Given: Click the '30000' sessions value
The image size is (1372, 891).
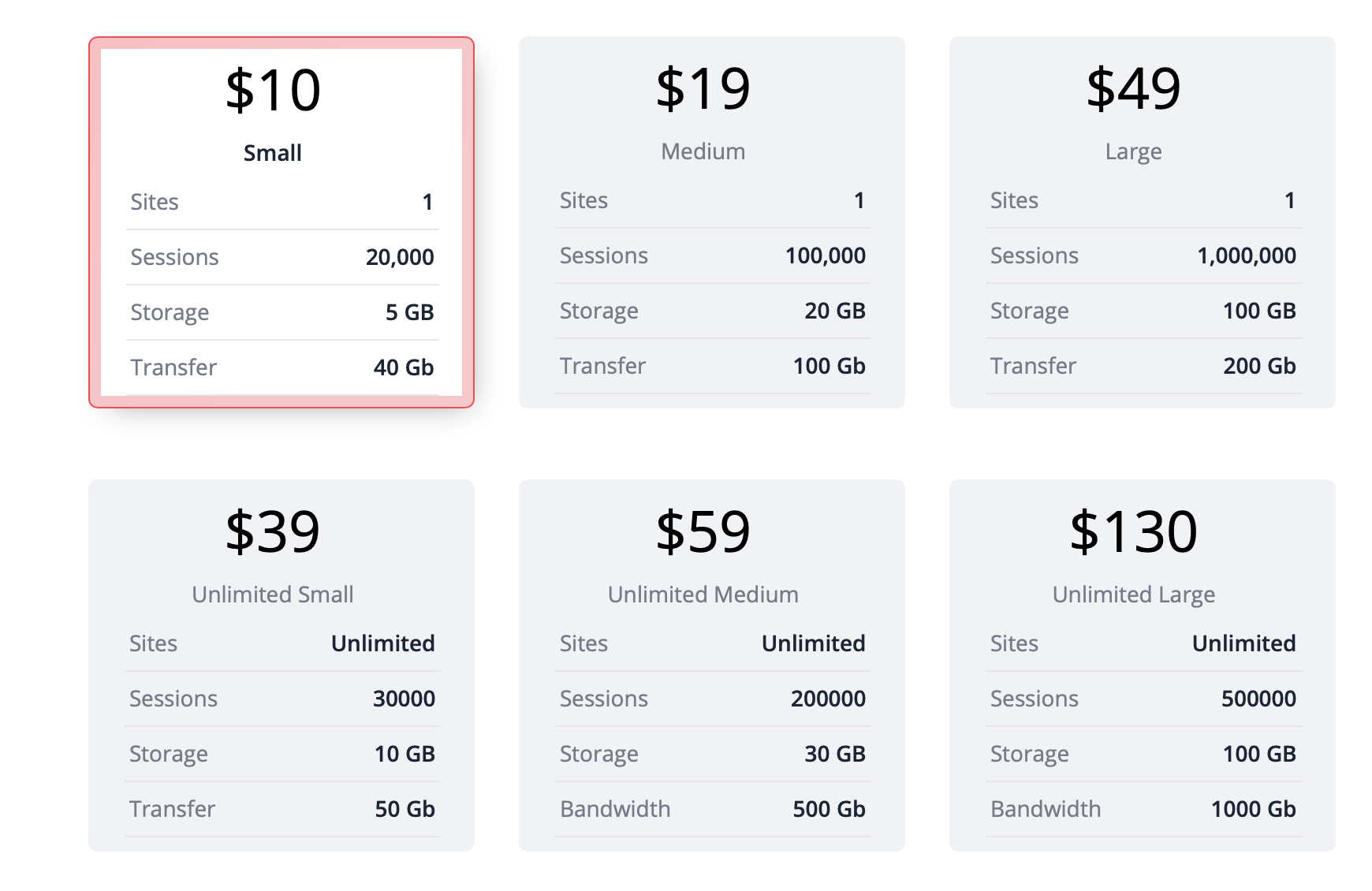Looking at the screenshot, I should tap(404, 699).
